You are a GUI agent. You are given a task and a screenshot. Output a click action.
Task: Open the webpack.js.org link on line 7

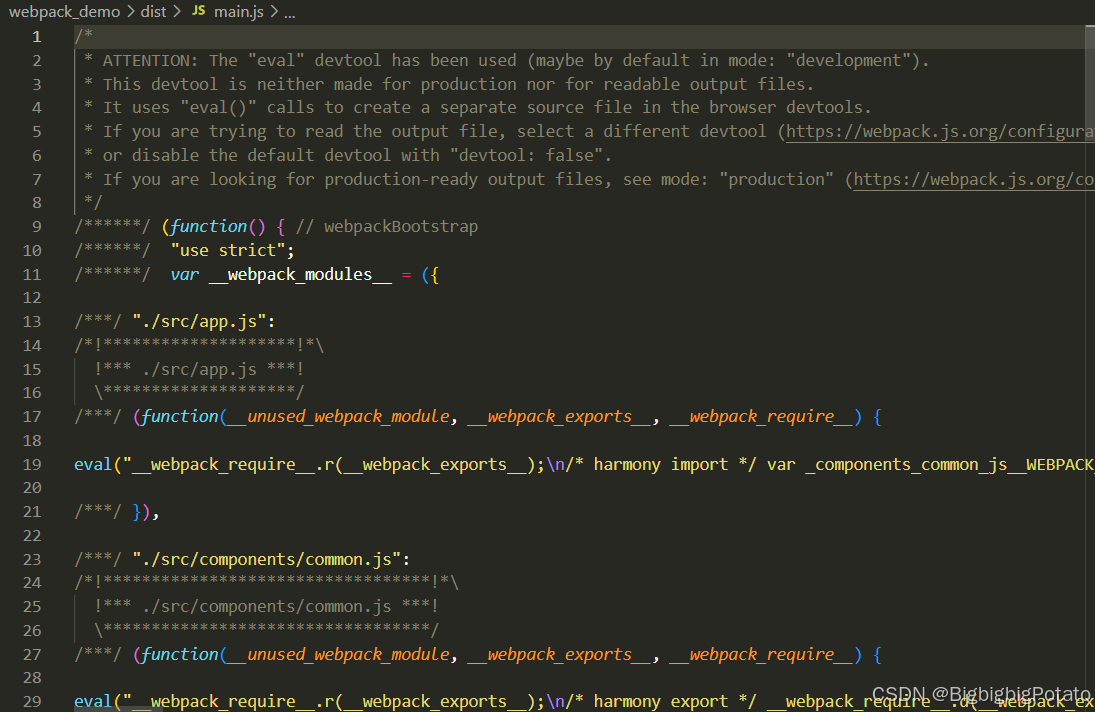point(973,179)
